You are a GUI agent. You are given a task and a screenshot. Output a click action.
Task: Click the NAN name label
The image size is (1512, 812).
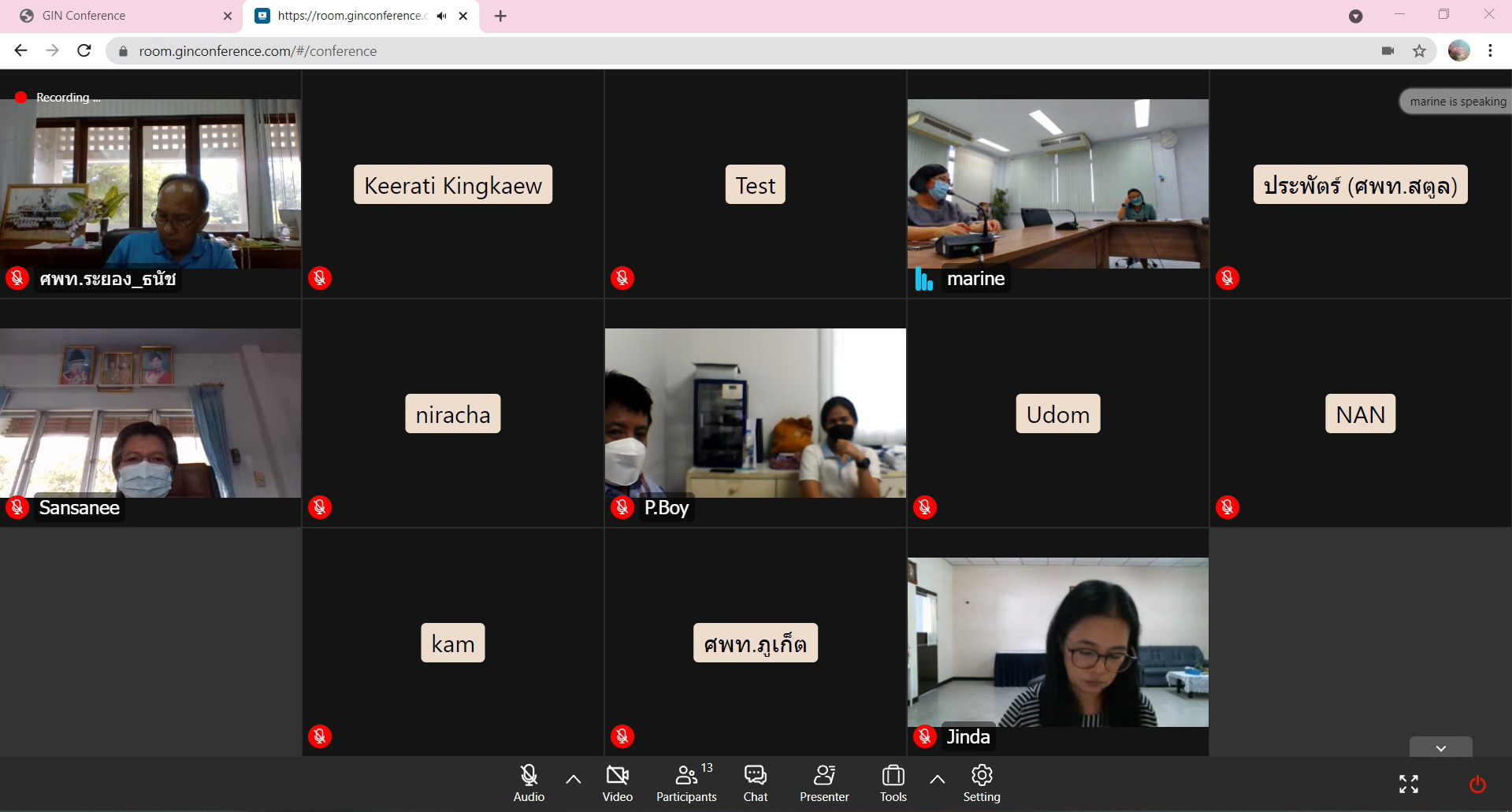tap(1360, 414)
